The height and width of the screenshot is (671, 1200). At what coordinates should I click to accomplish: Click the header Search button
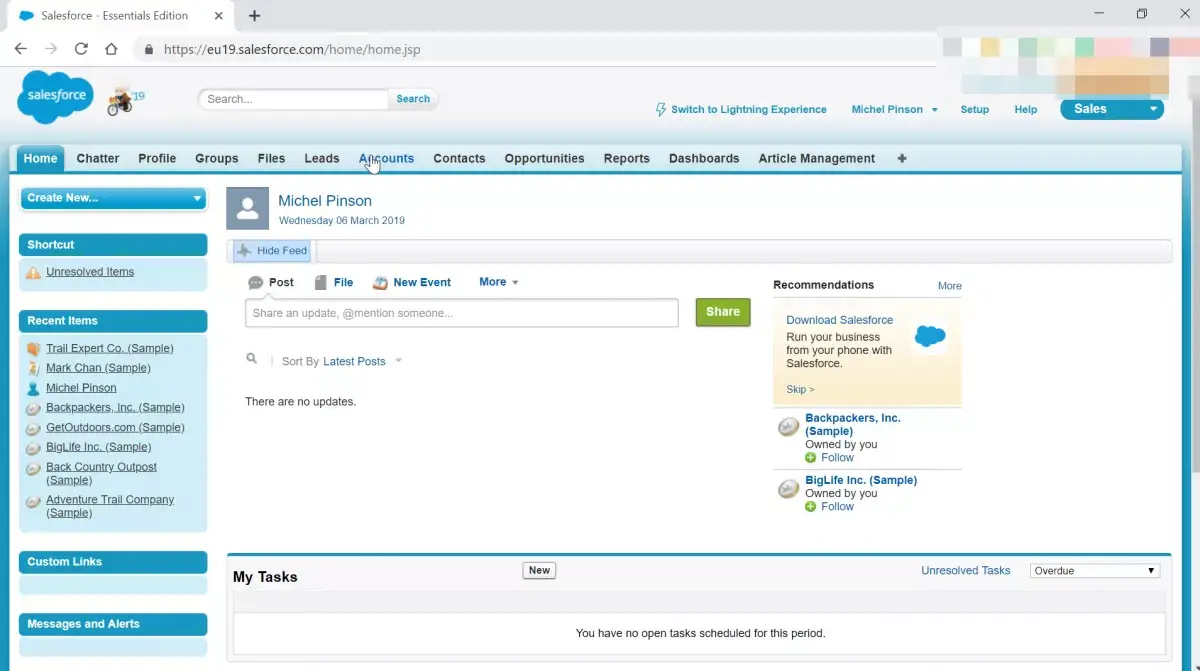click(x=413, y=99)
